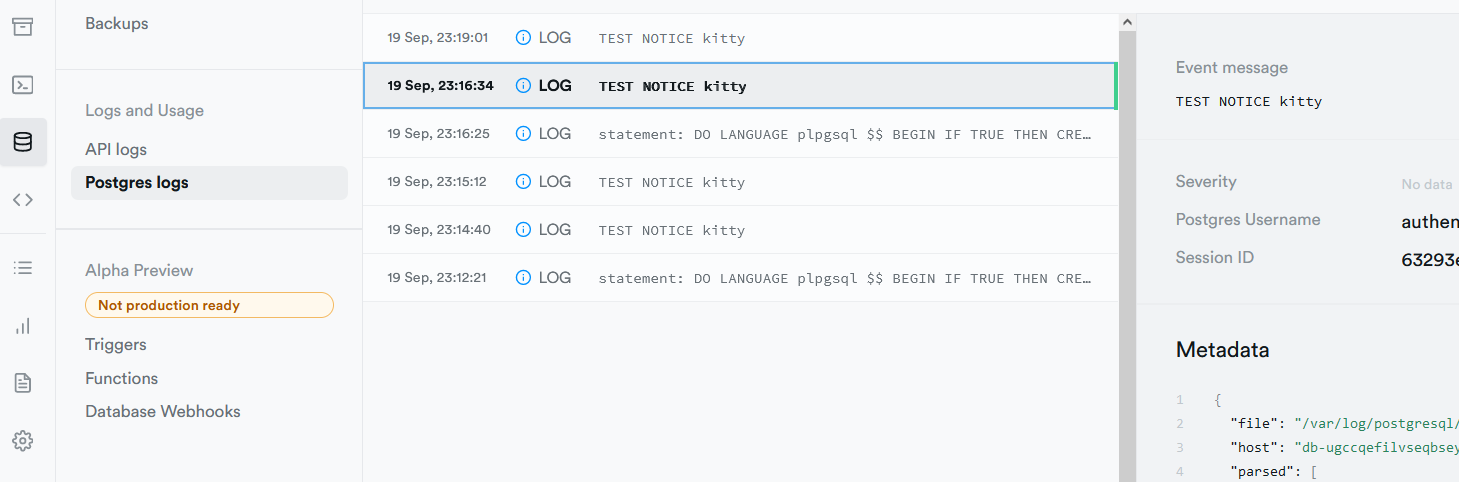Open Triggers page

[116, 344]
